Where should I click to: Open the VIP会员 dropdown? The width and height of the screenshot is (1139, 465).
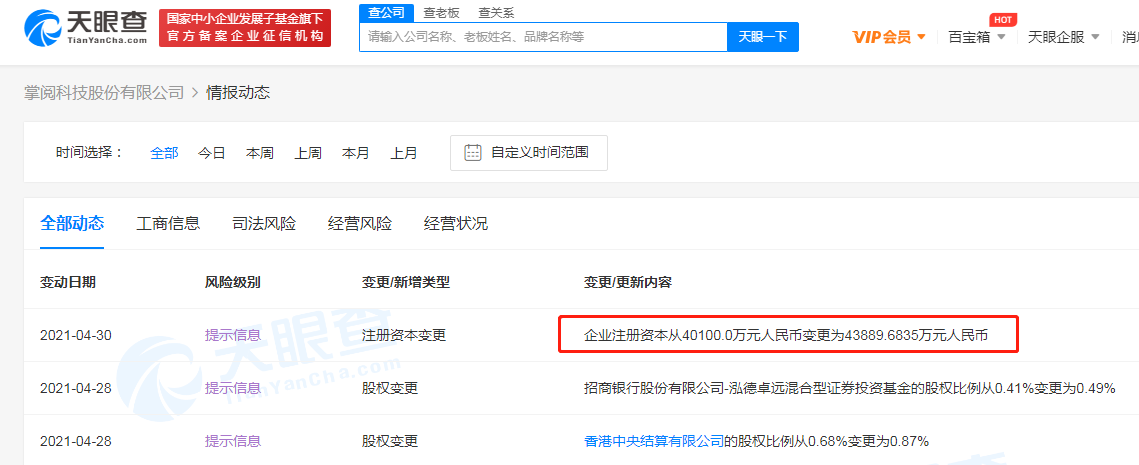pyautogui.click(x=889, y=37)
